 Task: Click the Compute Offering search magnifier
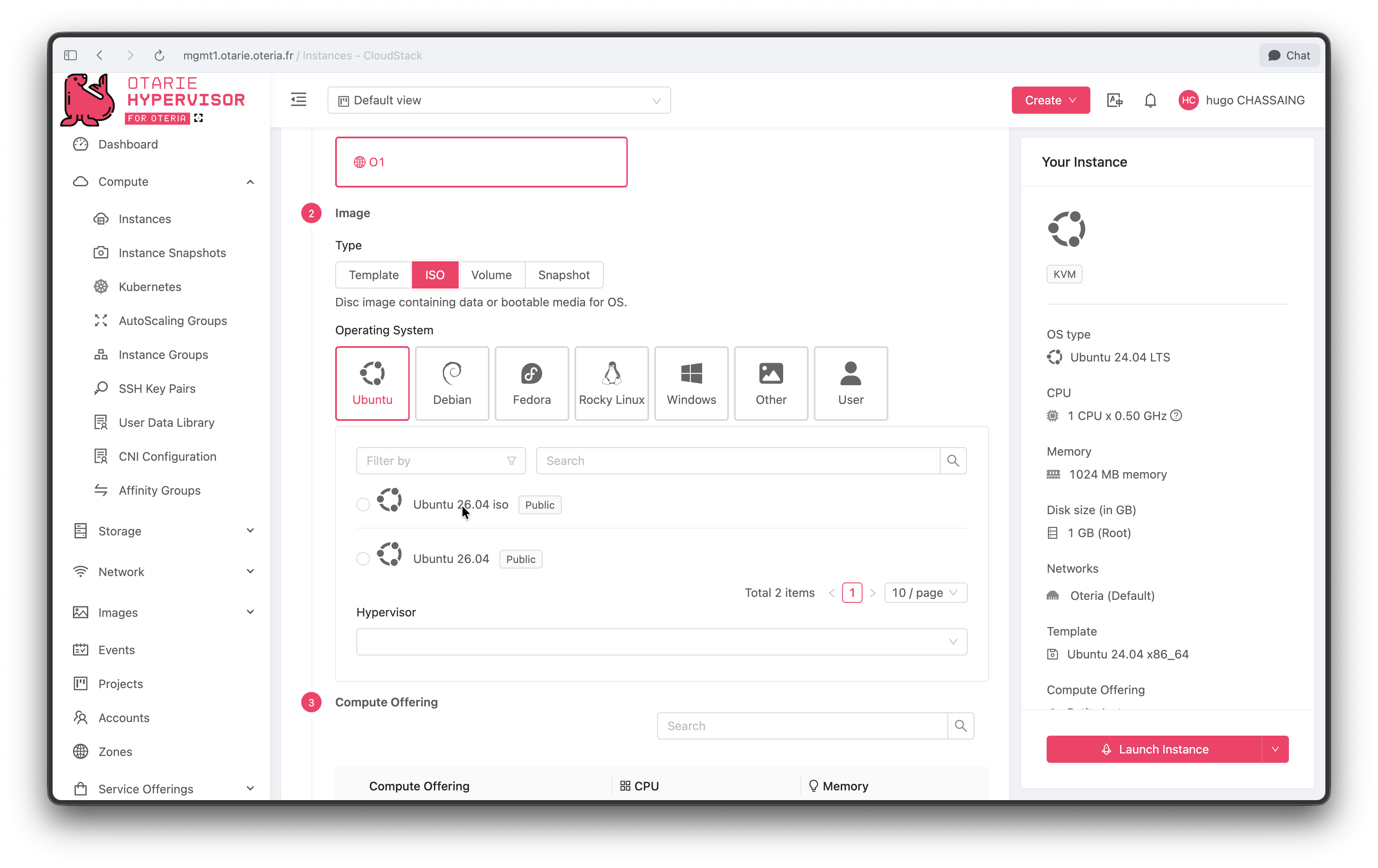[x=961, y=725]
